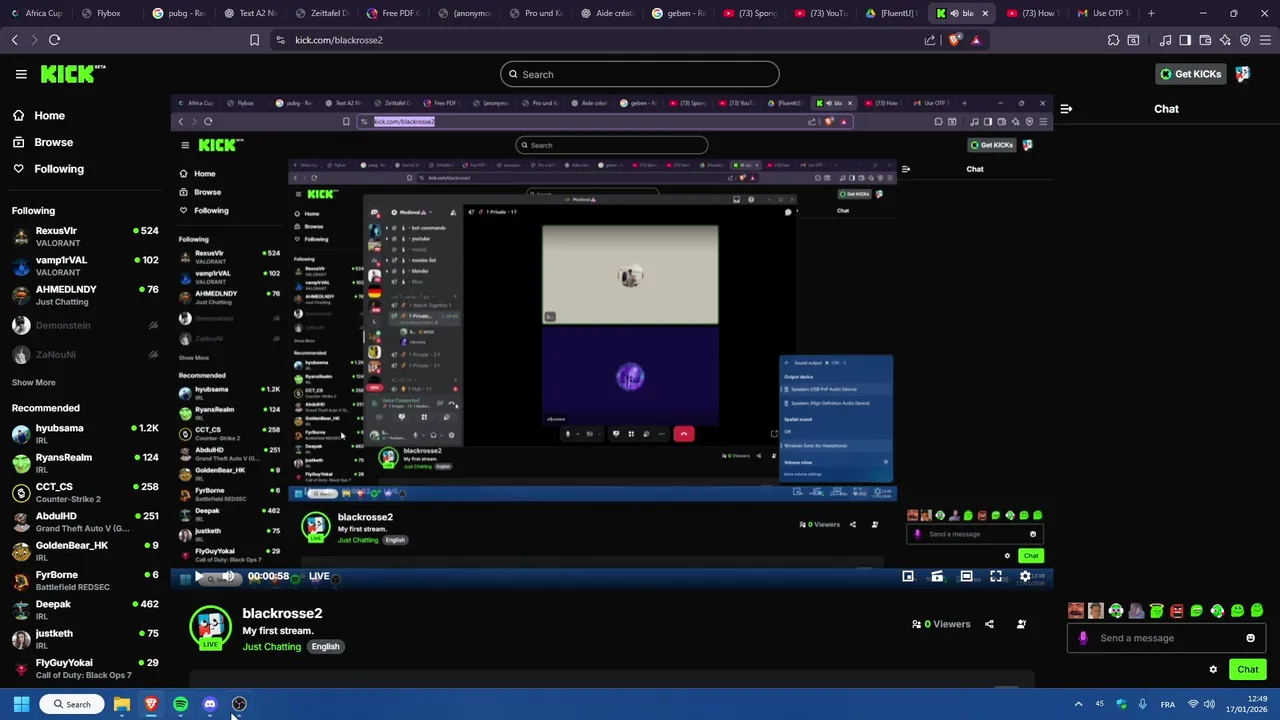This screenshot has width=1280, height=720.
Task: Click the address bar URL kick.com/blackrosse2
Action: click(x=339, y=40)
